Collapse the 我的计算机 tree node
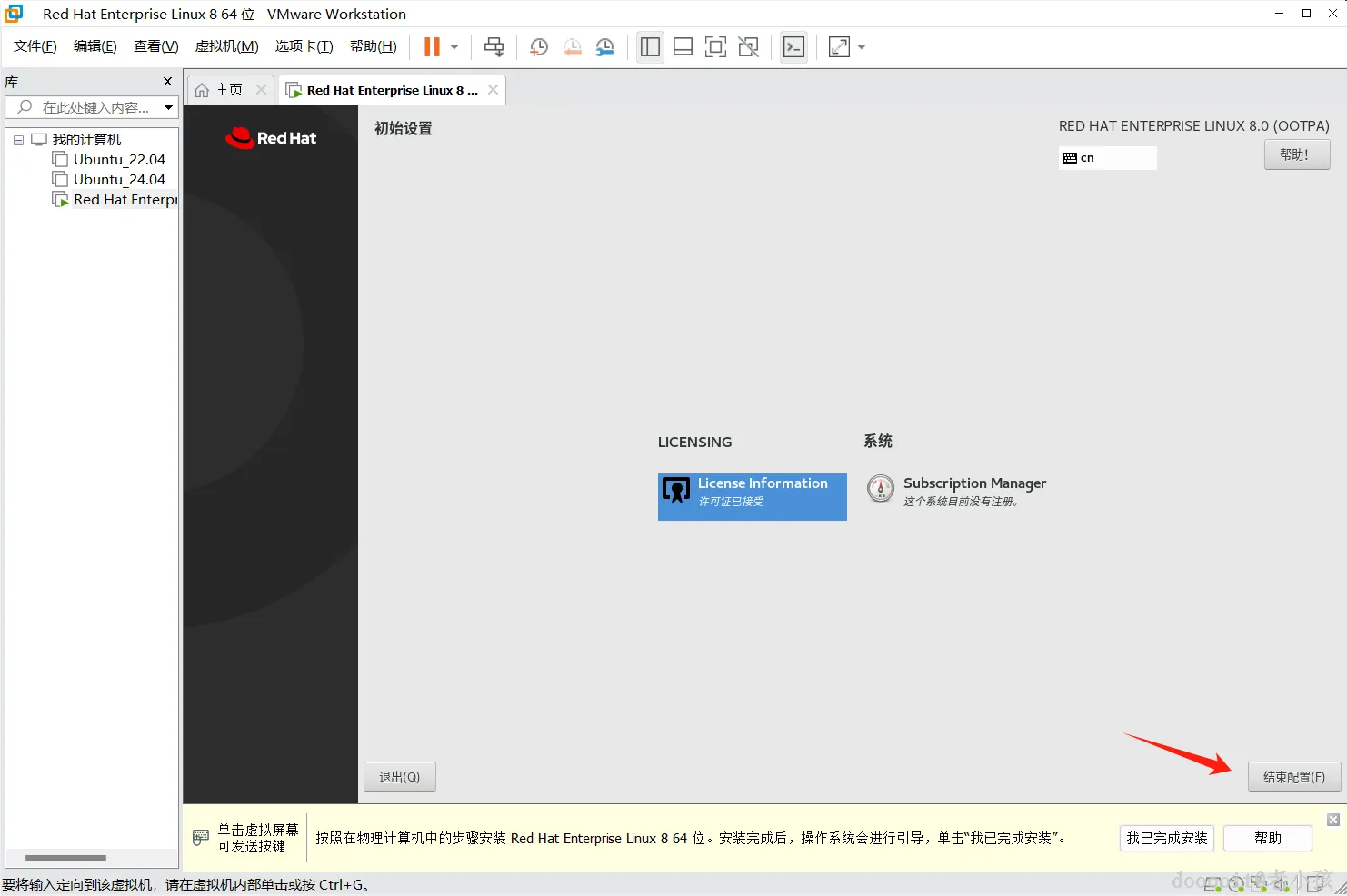Viewport: 1347px width, 896px height. coord(18,140)
